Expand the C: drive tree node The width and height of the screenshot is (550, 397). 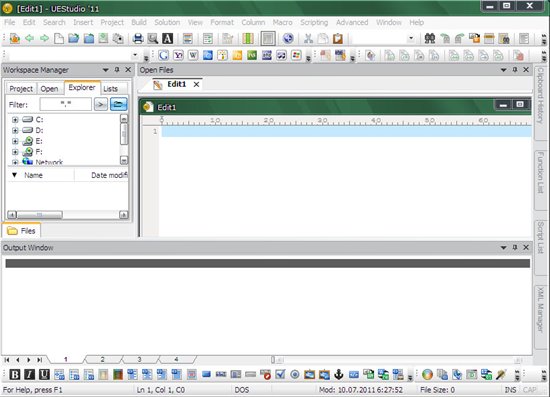15,120
